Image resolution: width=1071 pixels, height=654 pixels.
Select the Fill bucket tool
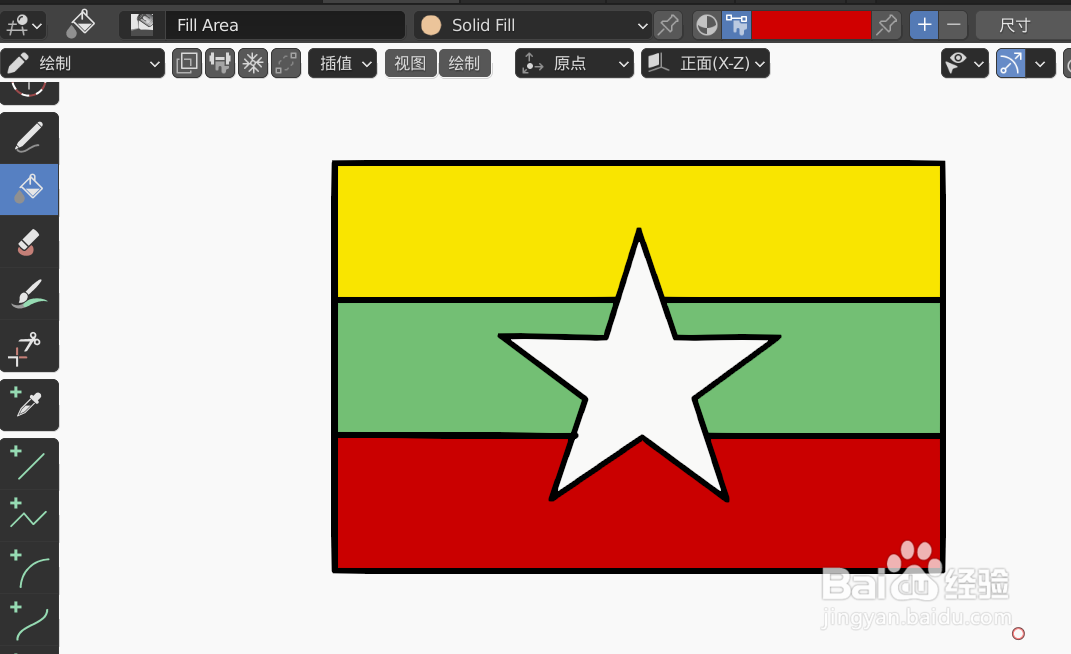29,189
